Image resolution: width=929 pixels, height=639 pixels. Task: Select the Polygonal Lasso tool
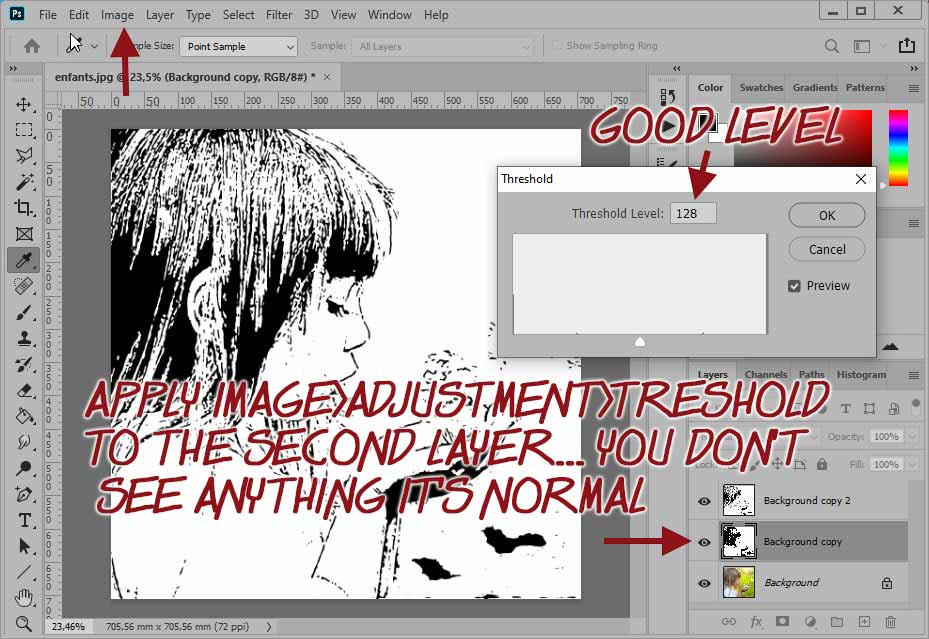(24, 156)
